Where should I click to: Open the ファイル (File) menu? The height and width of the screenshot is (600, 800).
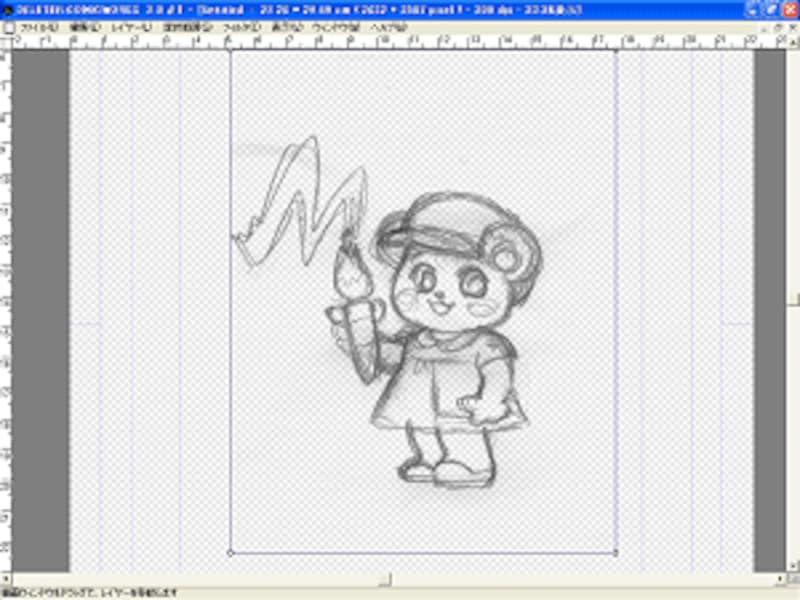[x=39, y=27]
